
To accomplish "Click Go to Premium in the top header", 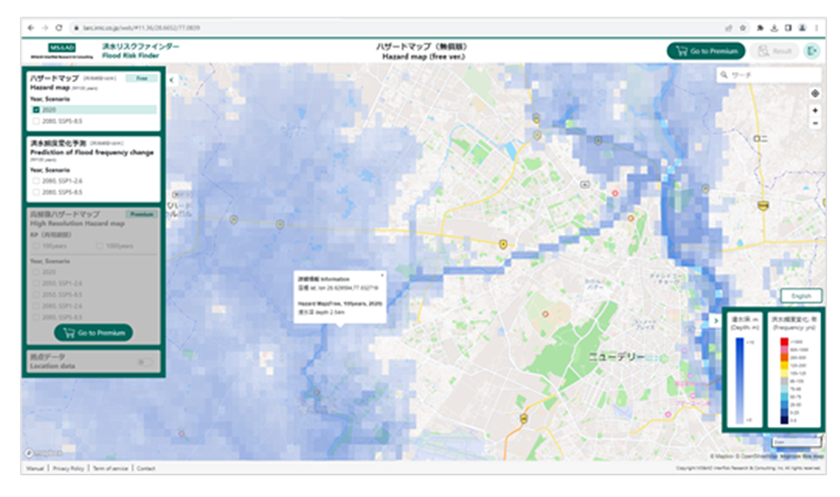I will 706,51.
